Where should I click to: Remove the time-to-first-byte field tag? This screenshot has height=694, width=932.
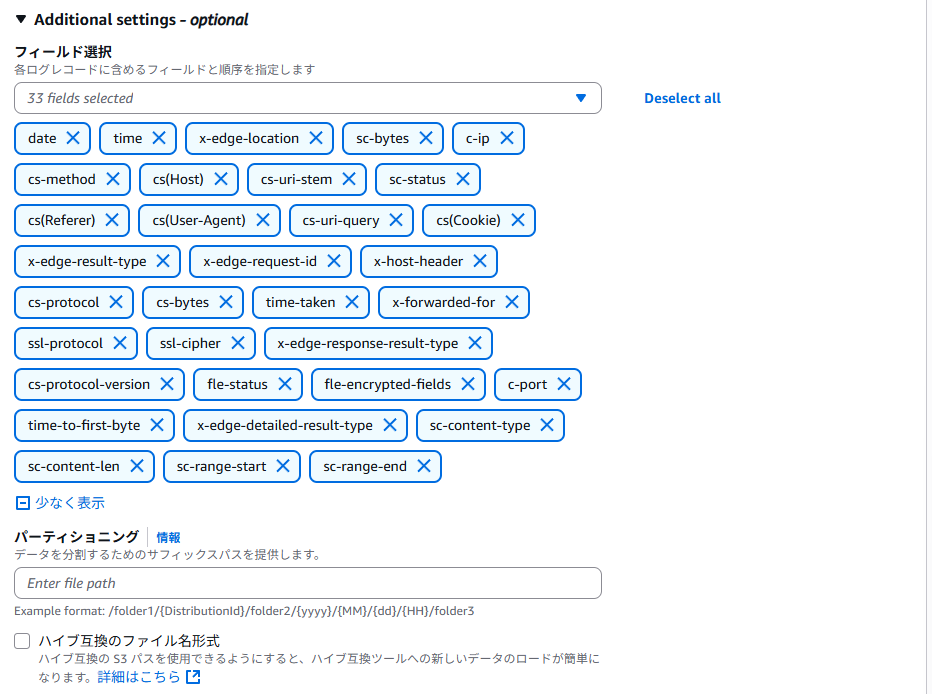tap(157, 425)
